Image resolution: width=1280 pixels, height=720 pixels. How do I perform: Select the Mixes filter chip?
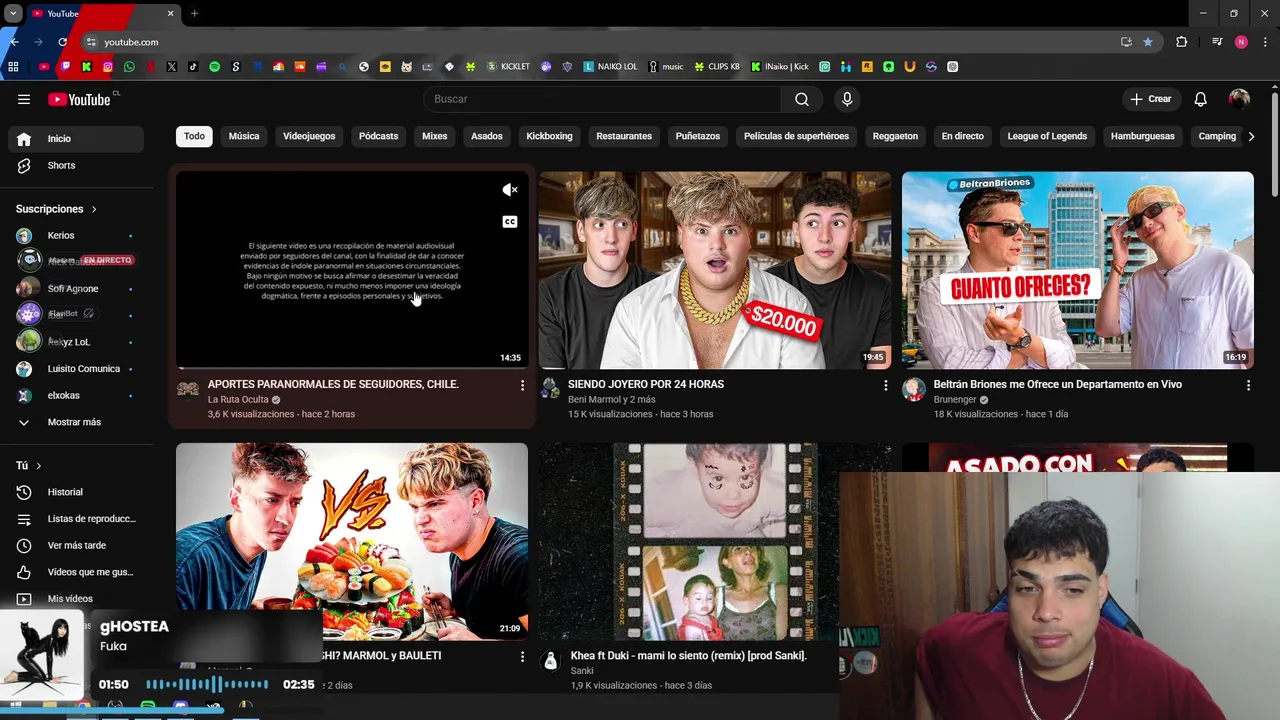[434, 136]
